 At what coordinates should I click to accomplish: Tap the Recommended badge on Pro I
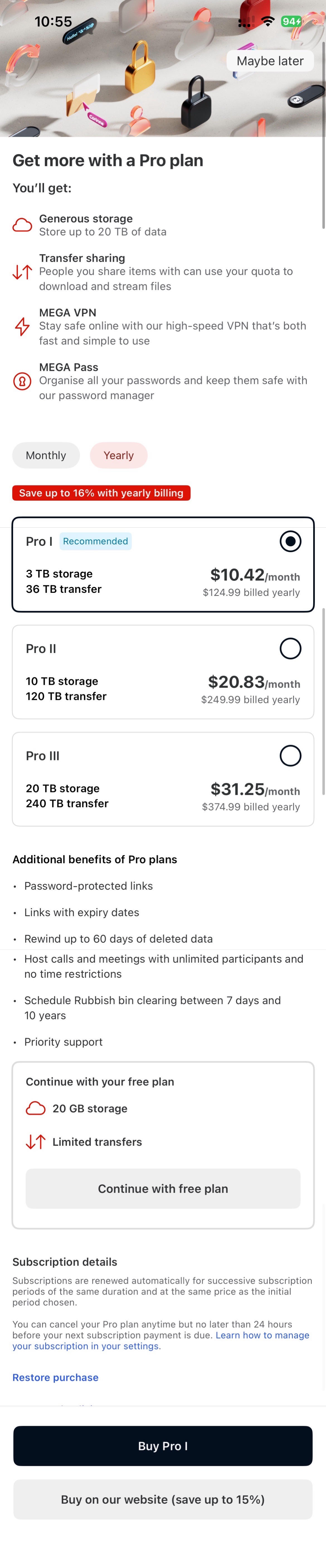(96, 541)
